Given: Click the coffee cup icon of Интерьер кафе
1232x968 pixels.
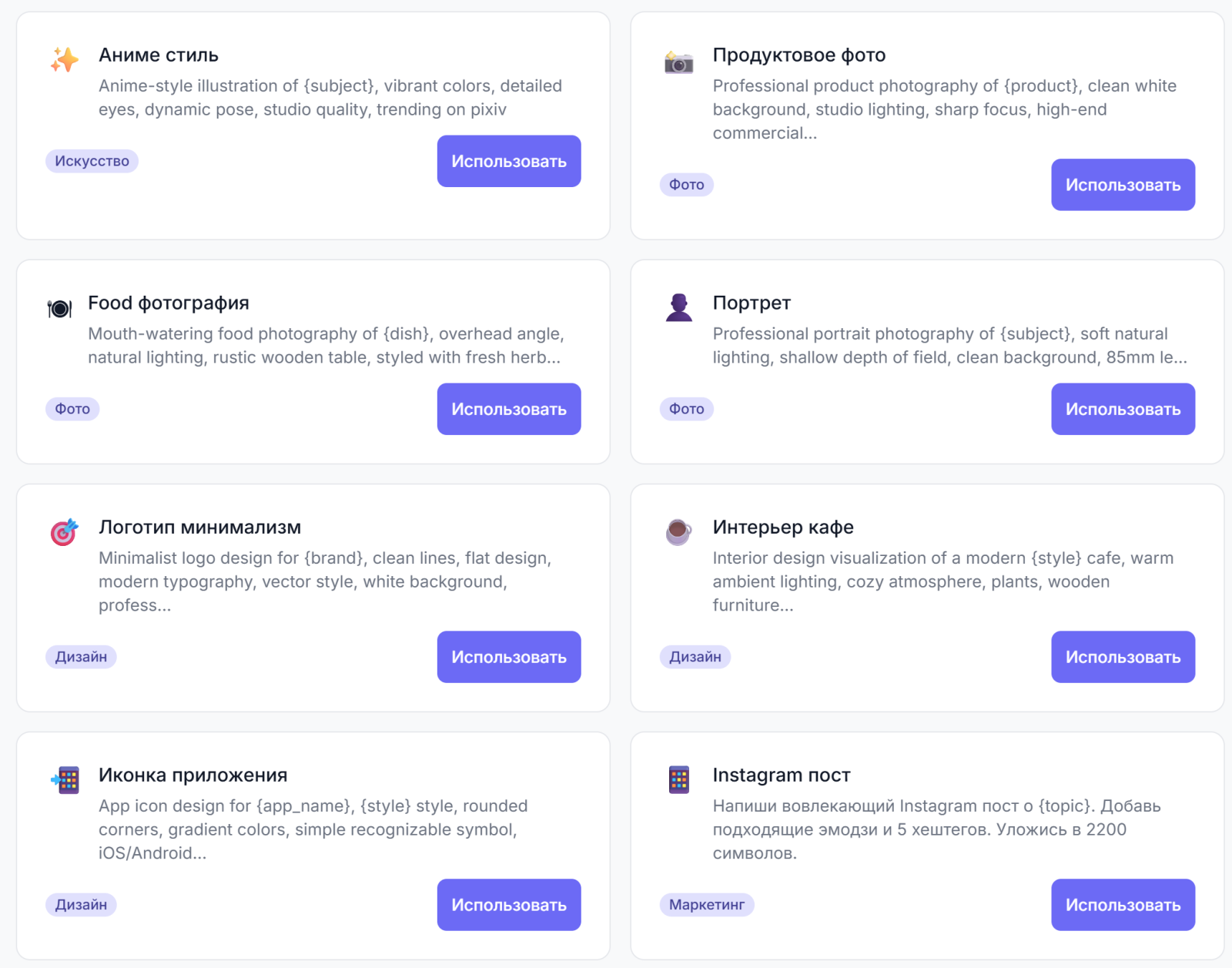Looking at the screenshot, I should tap(678, 531).
